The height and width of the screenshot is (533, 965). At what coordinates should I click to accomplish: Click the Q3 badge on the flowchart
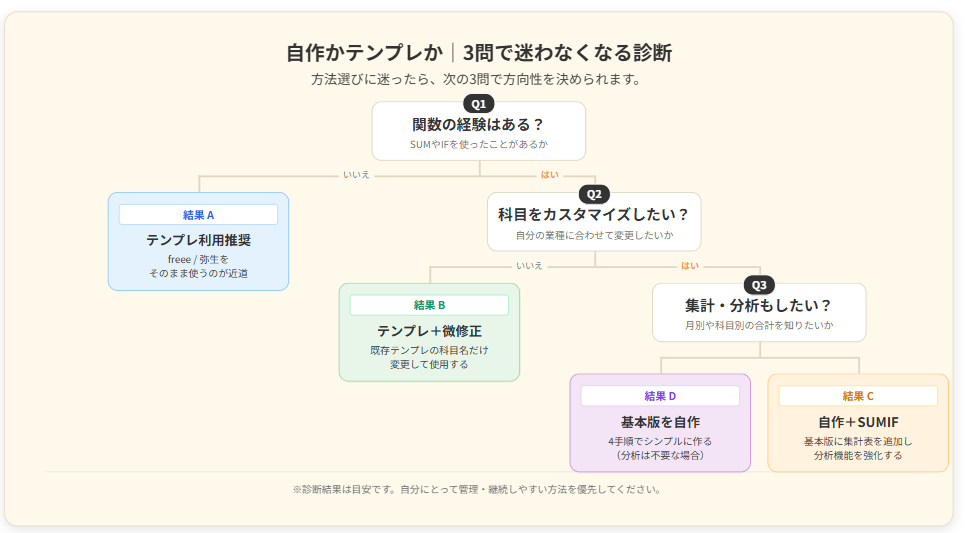click(759, 285)
